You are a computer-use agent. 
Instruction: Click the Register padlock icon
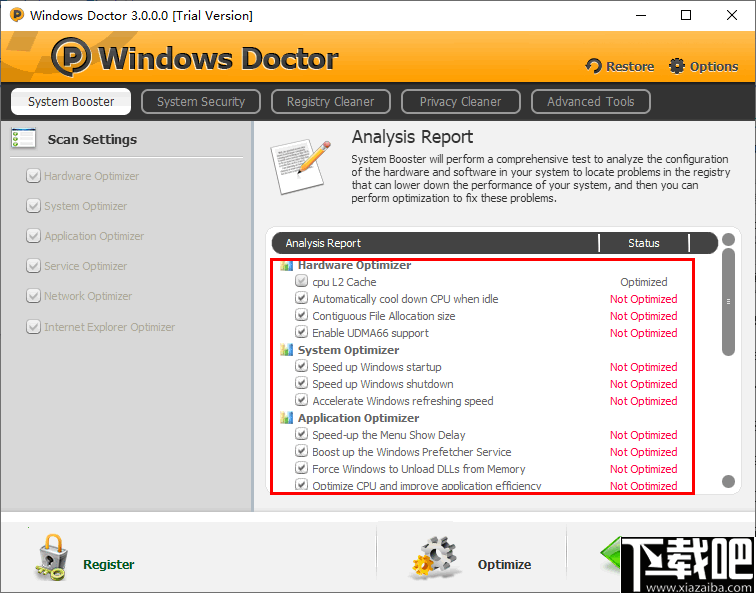click(x=51, y=557)
